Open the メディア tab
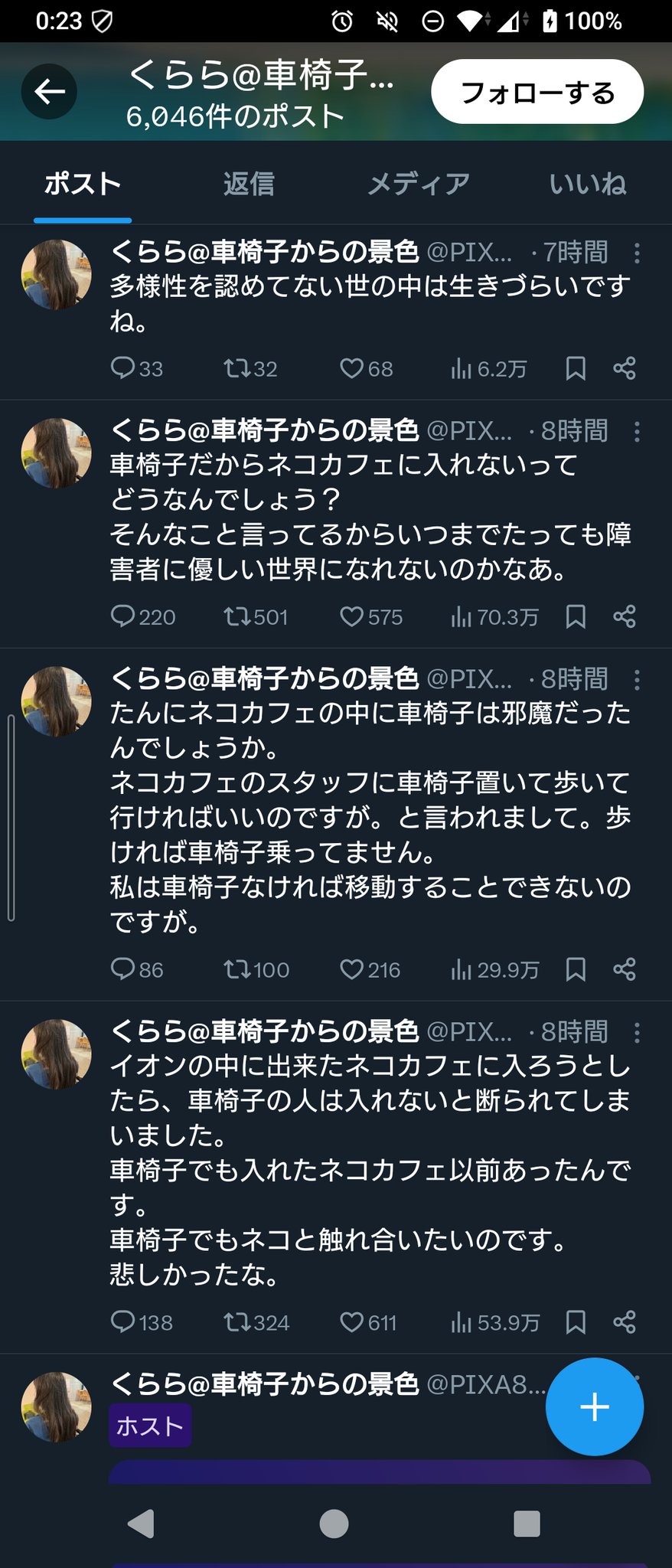The image size is (672, 1568). pos(418,184)
